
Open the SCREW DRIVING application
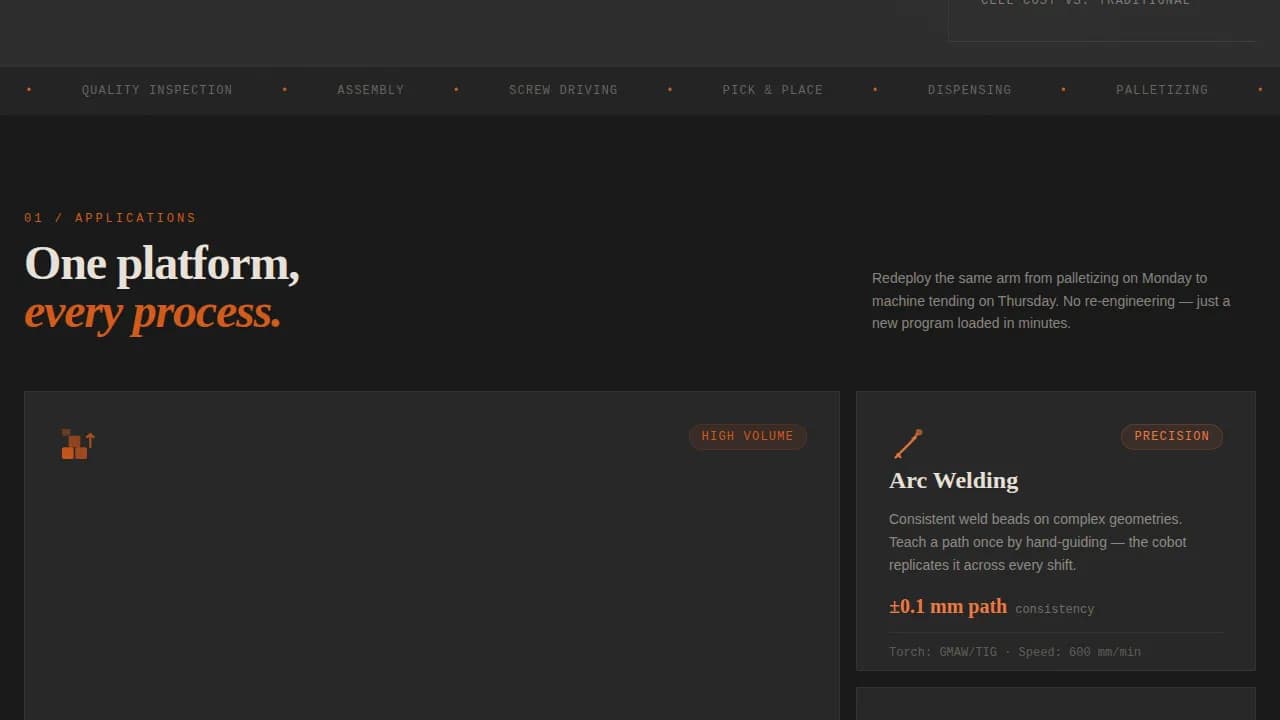click(563, 90)
